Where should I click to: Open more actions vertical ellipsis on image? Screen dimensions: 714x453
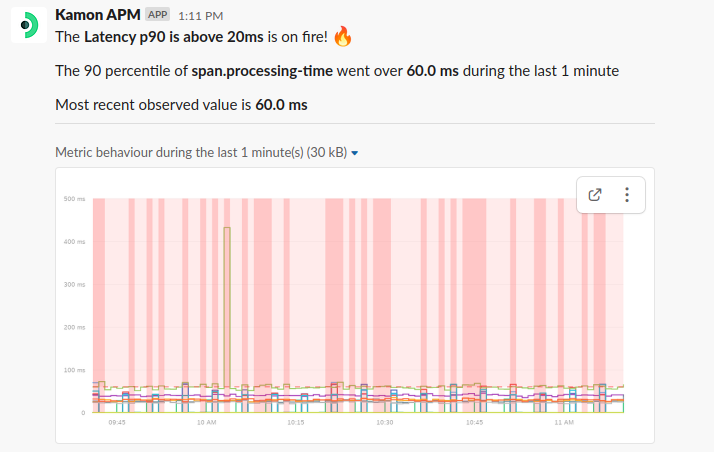tap(627, 195)
